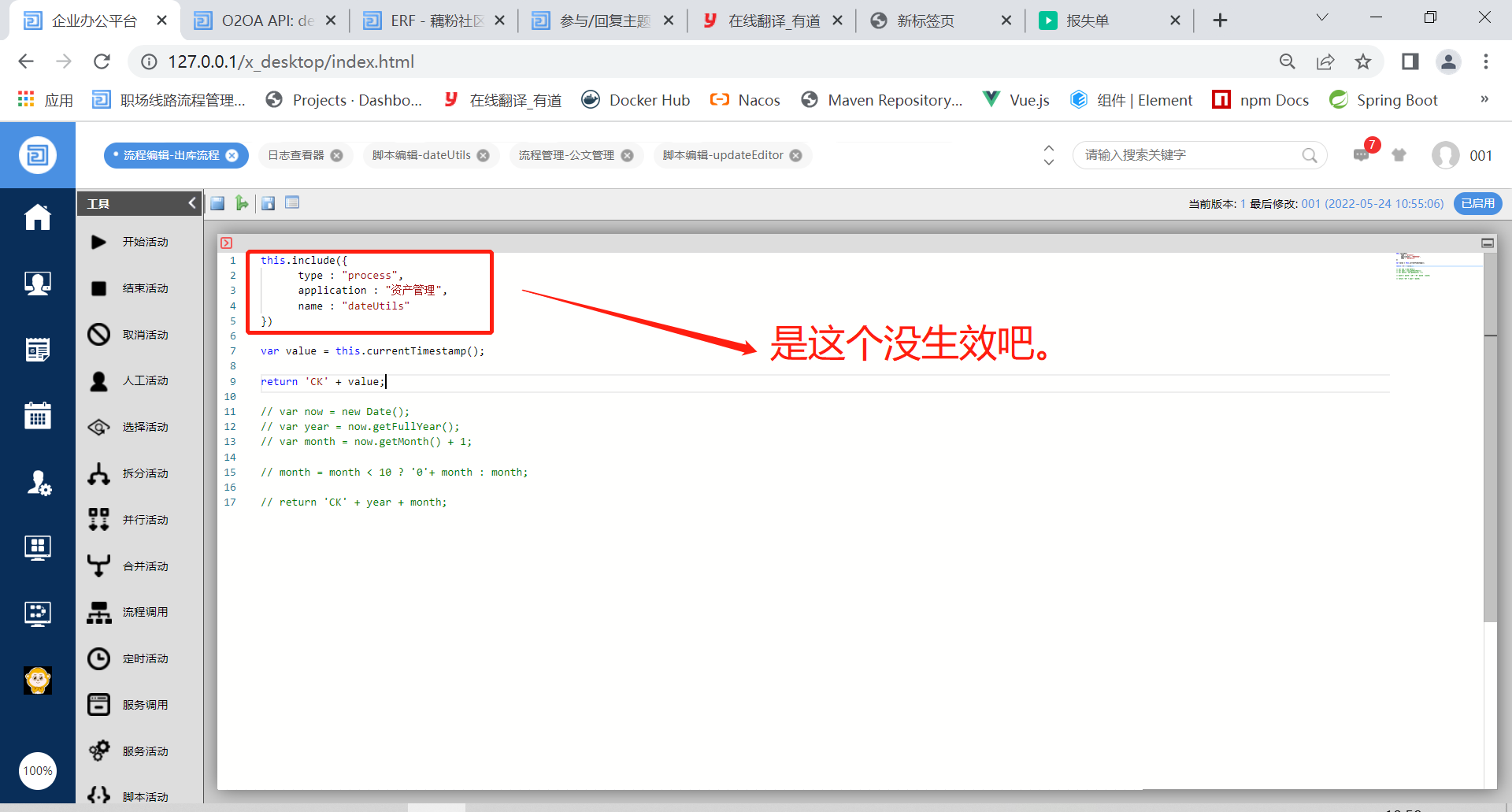Click the browser address bar URL
This screenshot has width=1512, height=812.
coord(291,61)
